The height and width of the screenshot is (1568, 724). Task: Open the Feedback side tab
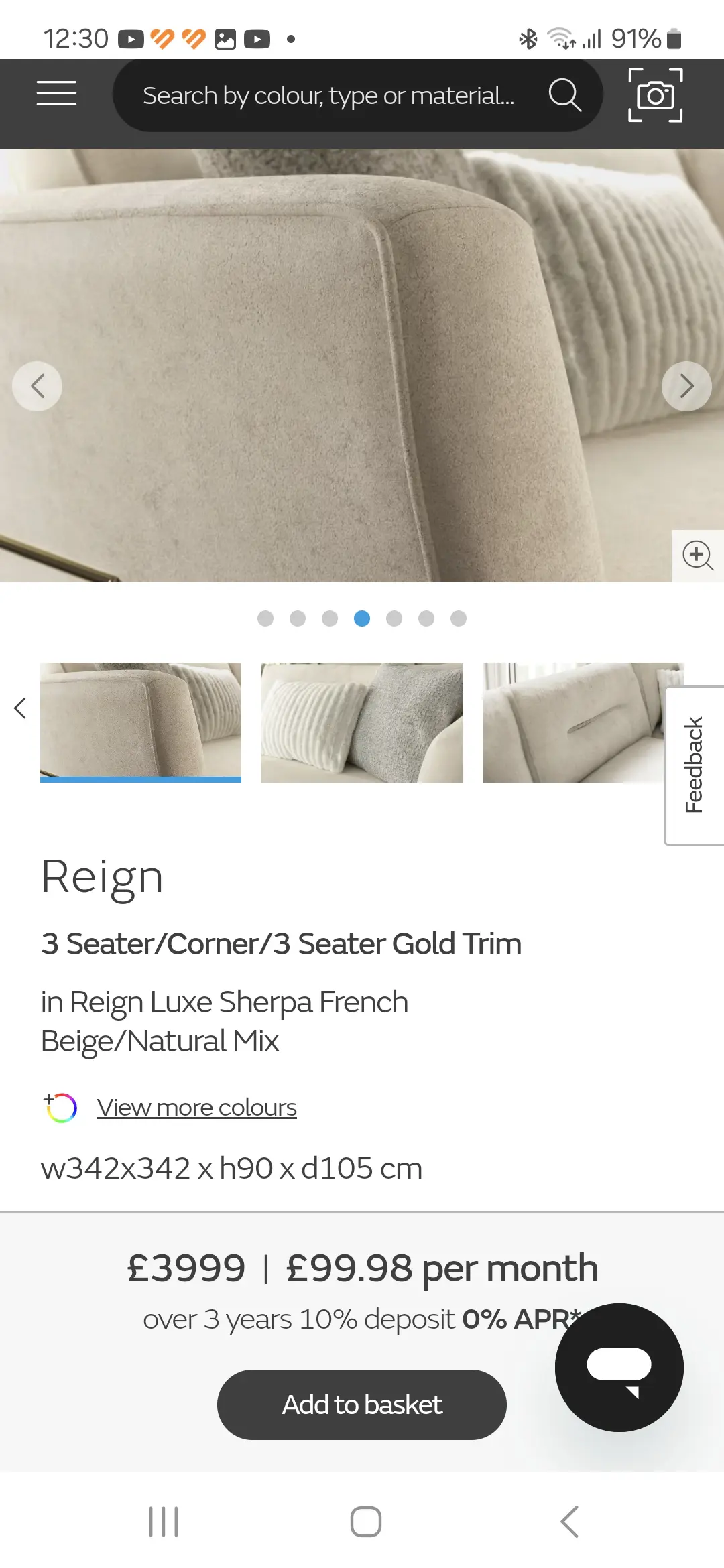click(x=694, y=765)
